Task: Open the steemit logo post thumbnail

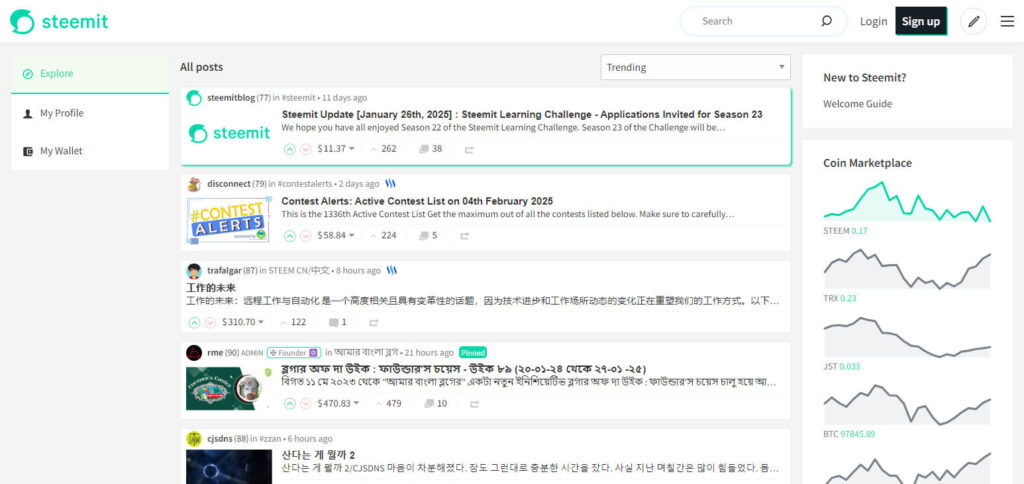Action: tap(229, 133)
